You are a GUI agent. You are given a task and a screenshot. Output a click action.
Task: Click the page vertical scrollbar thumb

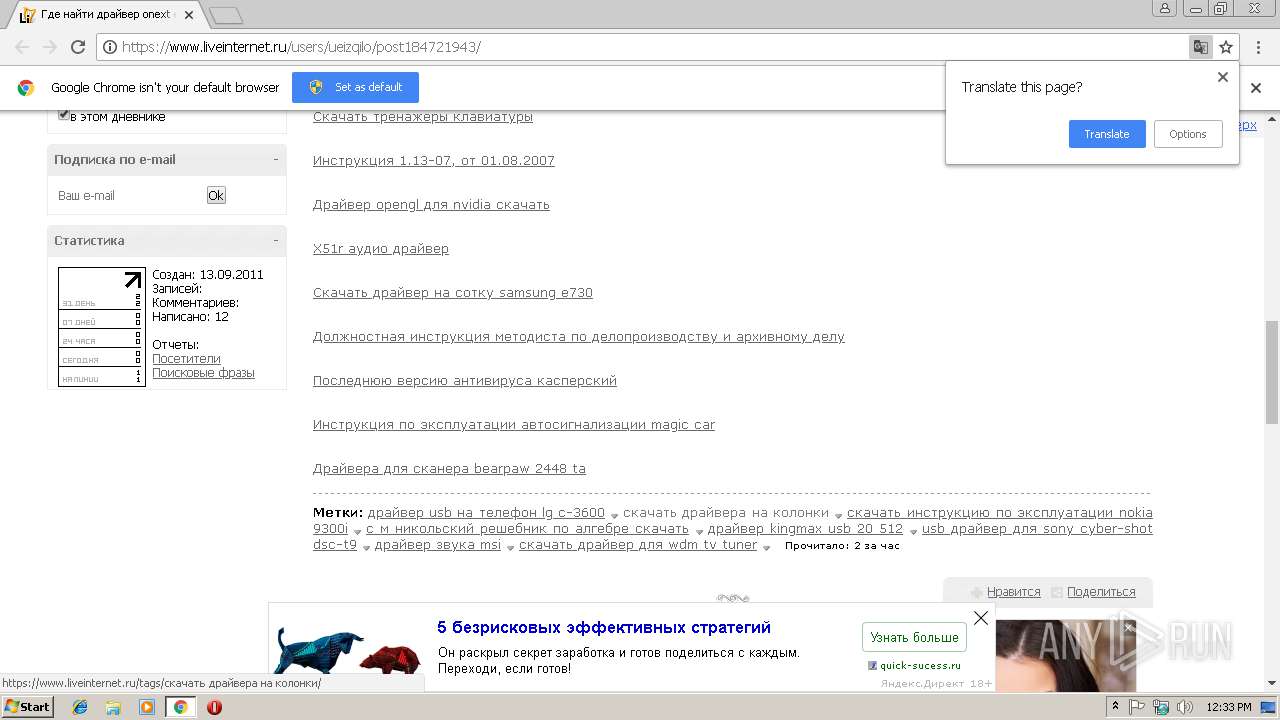1272,372
